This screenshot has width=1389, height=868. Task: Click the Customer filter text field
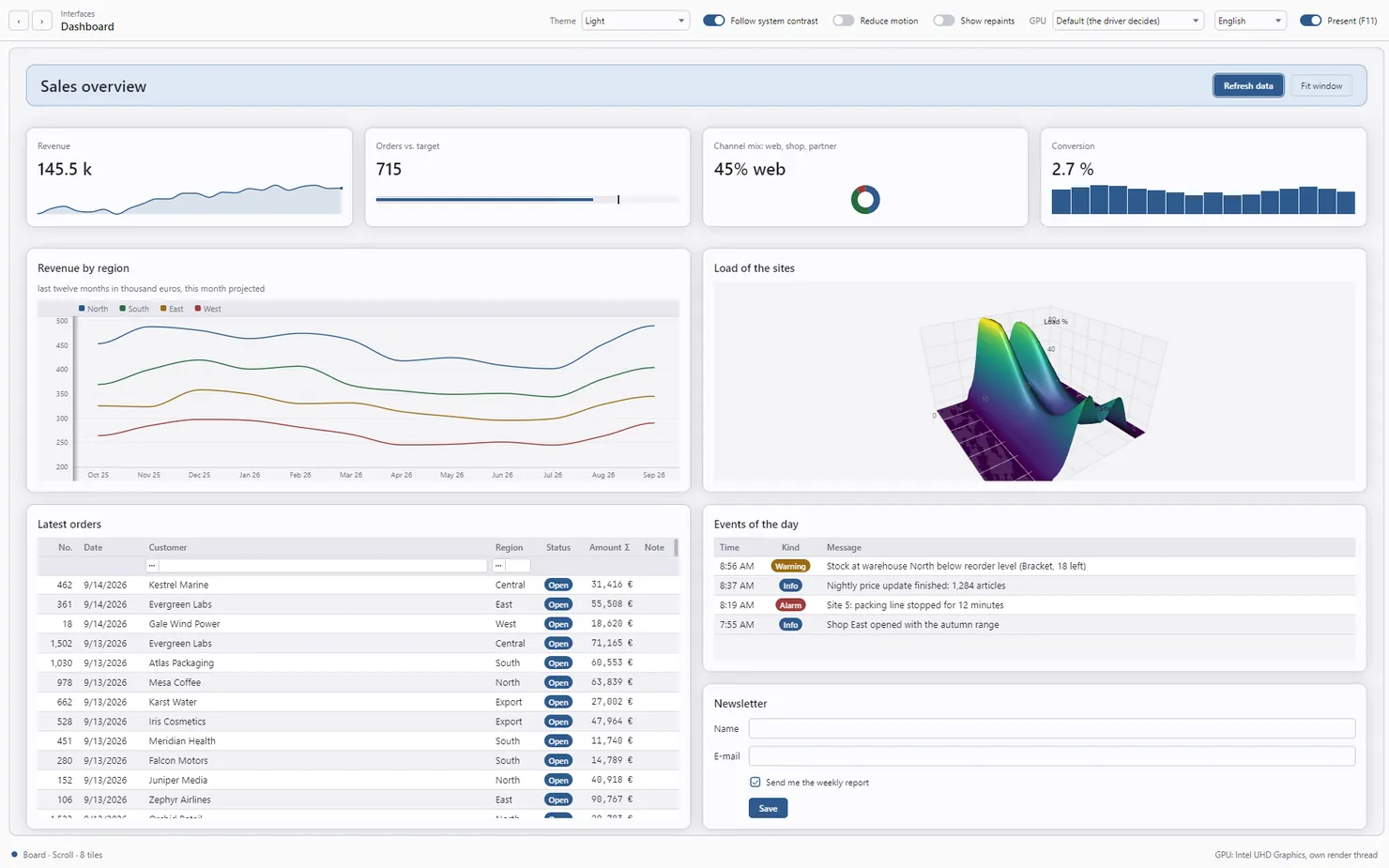tap(324, 566)
